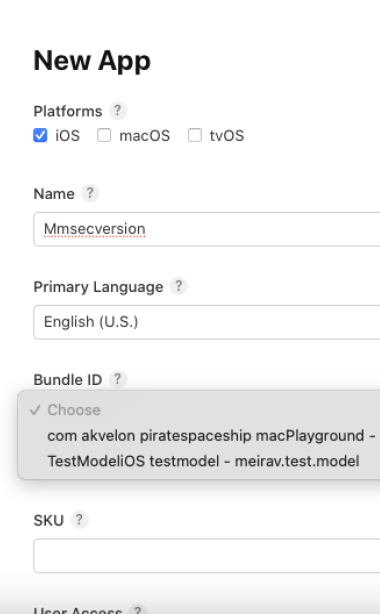The image size is (380, 614).
Task: Enable the tvOS platform checkbox
Action: tap(195, 135)
